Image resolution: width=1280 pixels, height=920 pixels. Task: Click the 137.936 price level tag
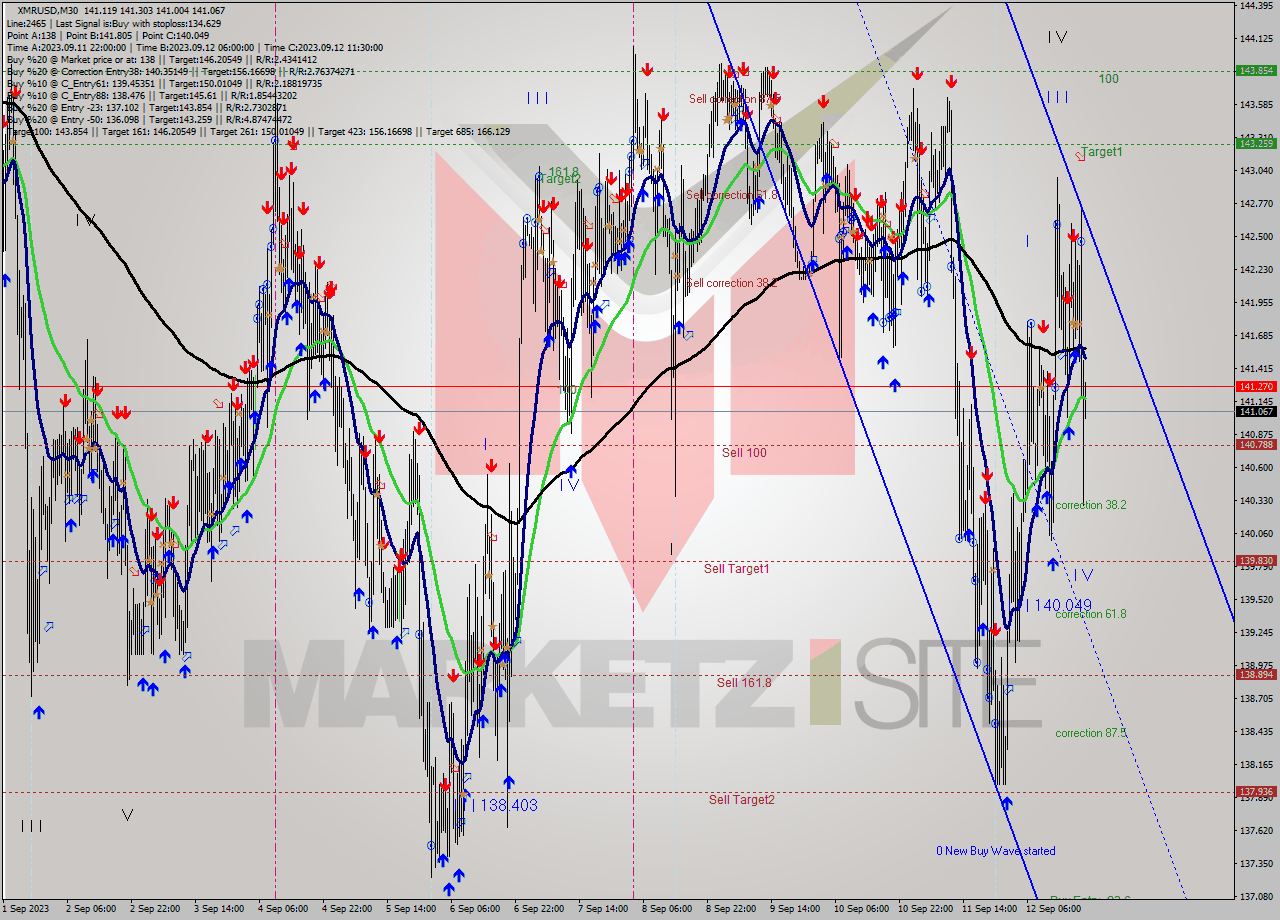(x=1255, y=791)
